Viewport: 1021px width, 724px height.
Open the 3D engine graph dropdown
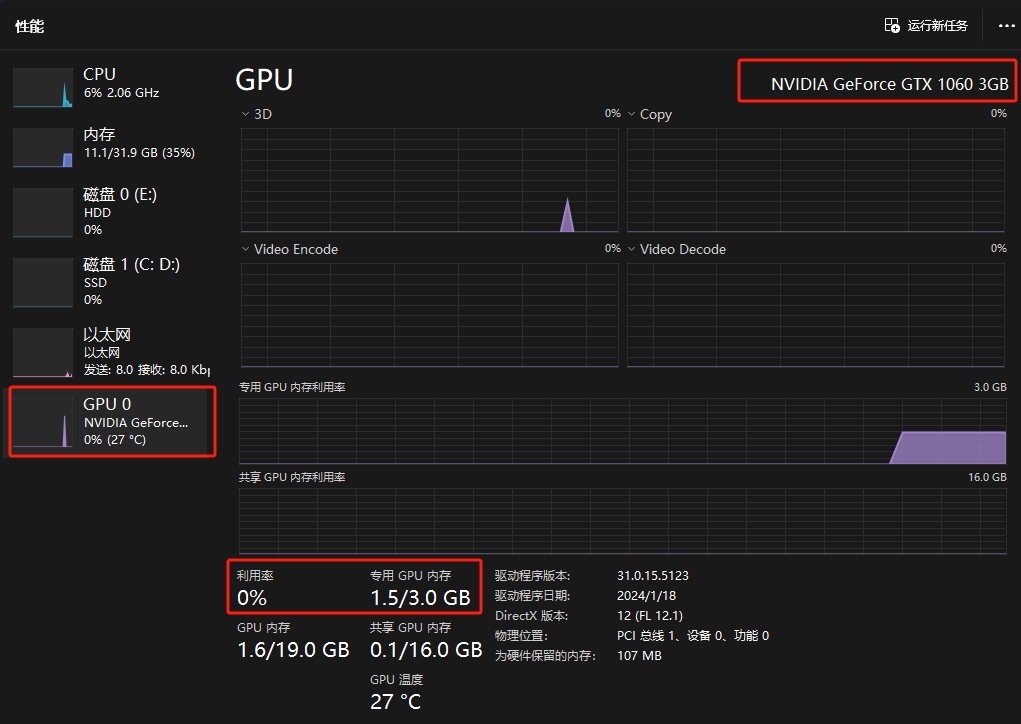[245, 114]
